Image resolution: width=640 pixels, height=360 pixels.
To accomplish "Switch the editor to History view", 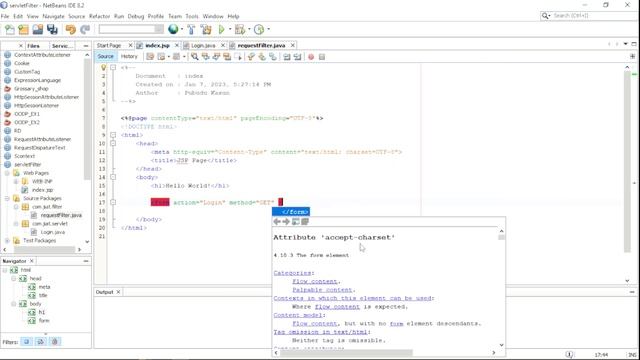I will (129, 56).
